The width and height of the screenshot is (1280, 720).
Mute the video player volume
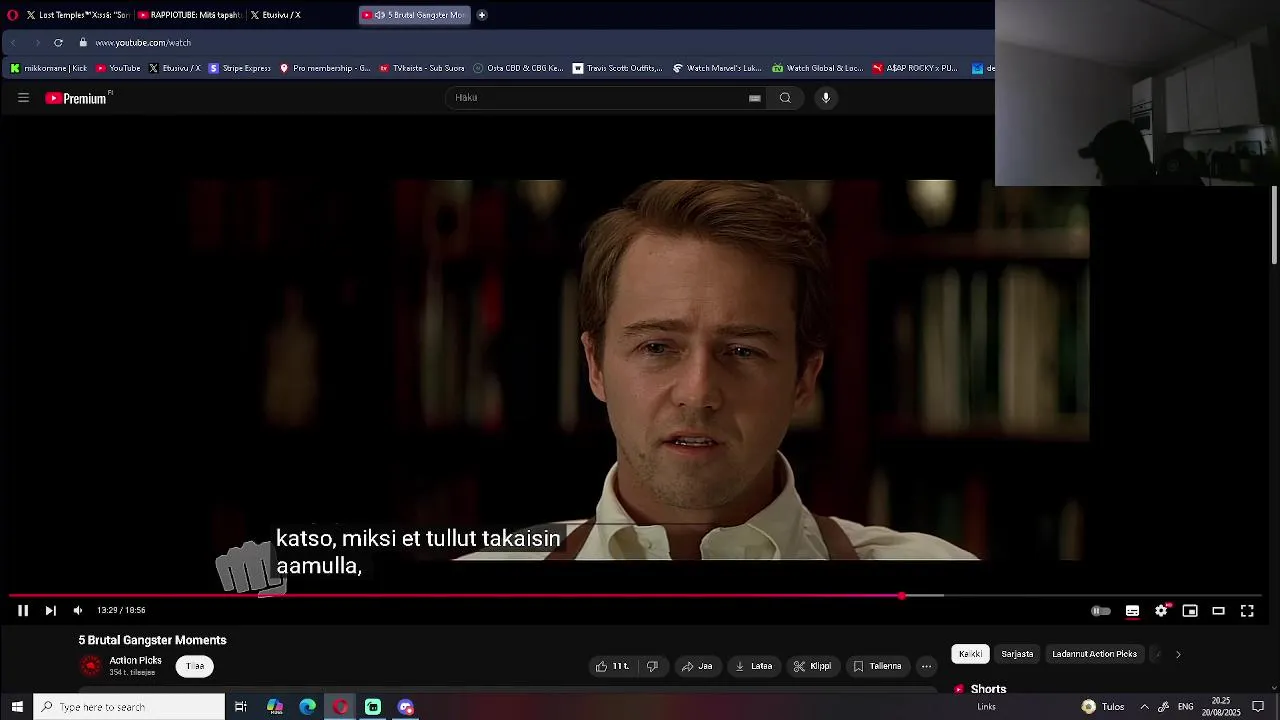point(78,610)
